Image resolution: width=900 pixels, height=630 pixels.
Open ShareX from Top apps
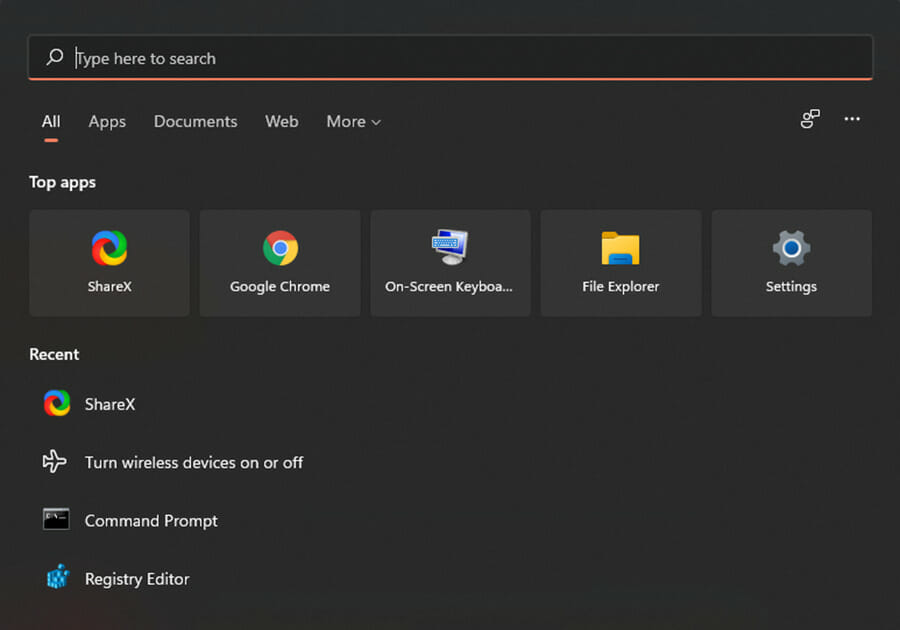tap(109, 263)
